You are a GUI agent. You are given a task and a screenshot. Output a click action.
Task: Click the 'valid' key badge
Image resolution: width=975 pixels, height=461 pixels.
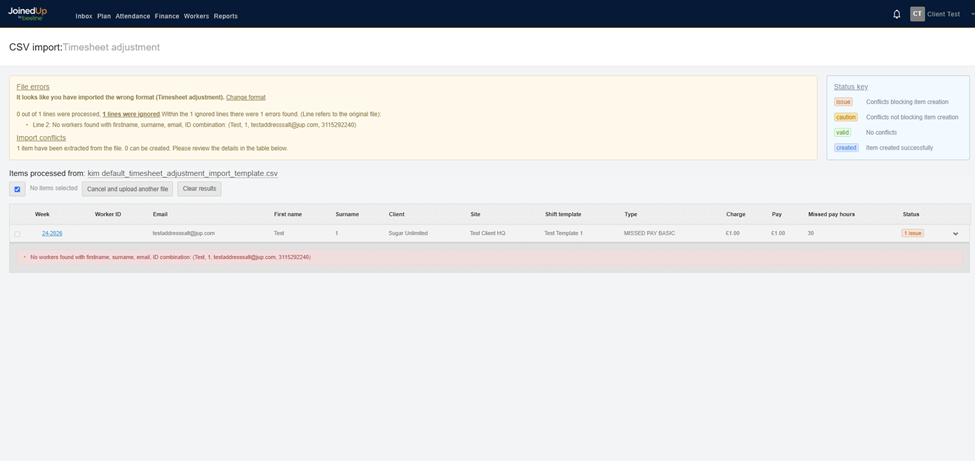coord(843,133)
